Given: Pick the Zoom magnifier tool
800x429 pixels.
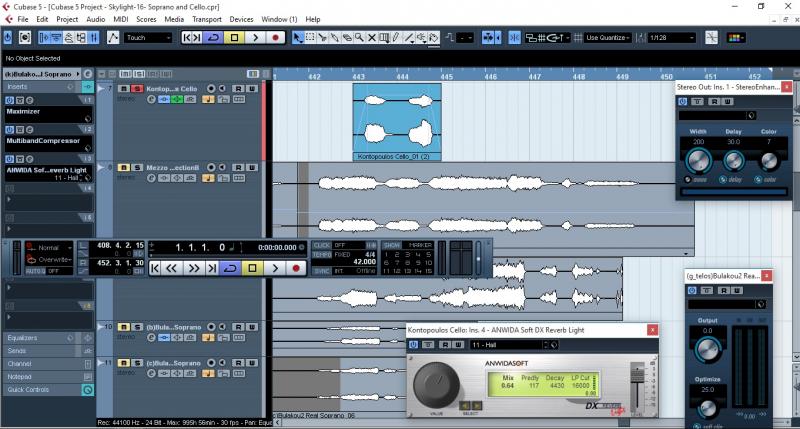Looking at the screenshot, I should coord(358,38).
